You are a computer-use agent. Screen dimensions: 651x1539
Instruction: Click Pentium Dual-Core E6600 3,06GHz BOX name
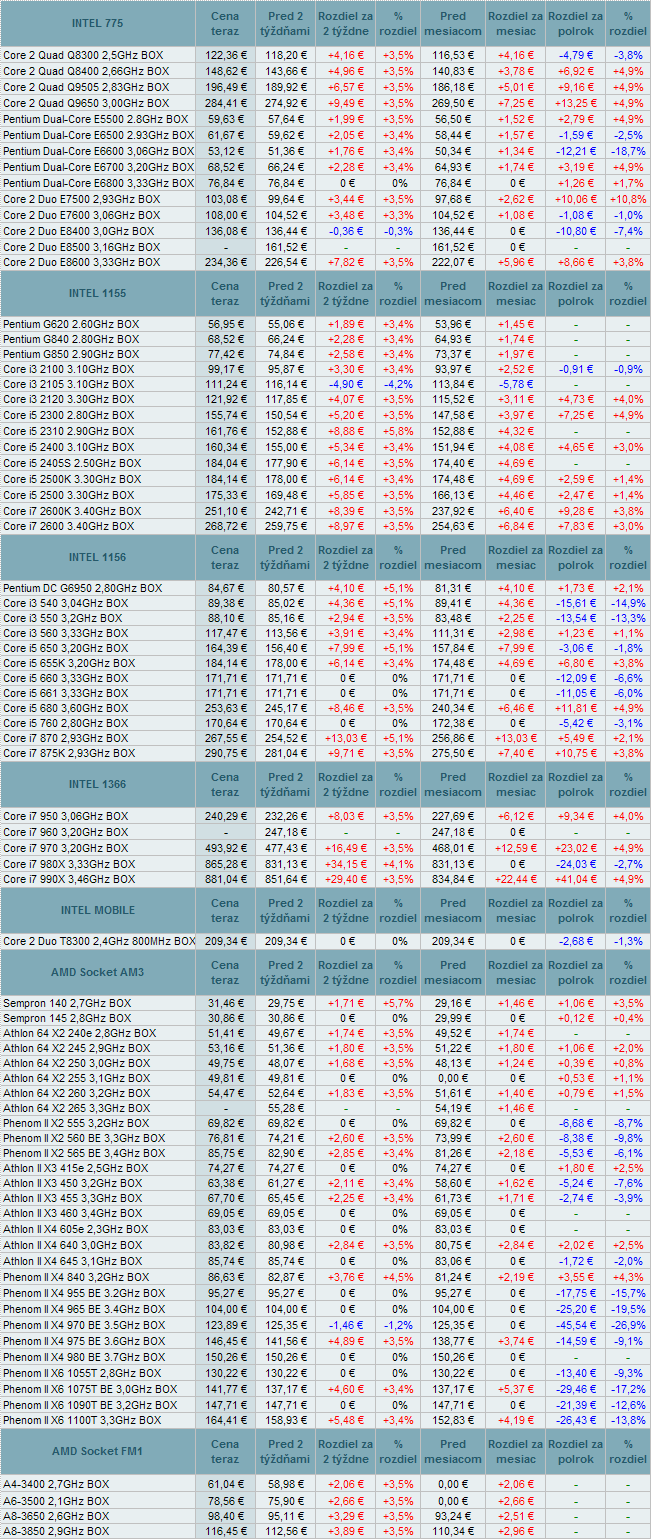click(98, 151)
